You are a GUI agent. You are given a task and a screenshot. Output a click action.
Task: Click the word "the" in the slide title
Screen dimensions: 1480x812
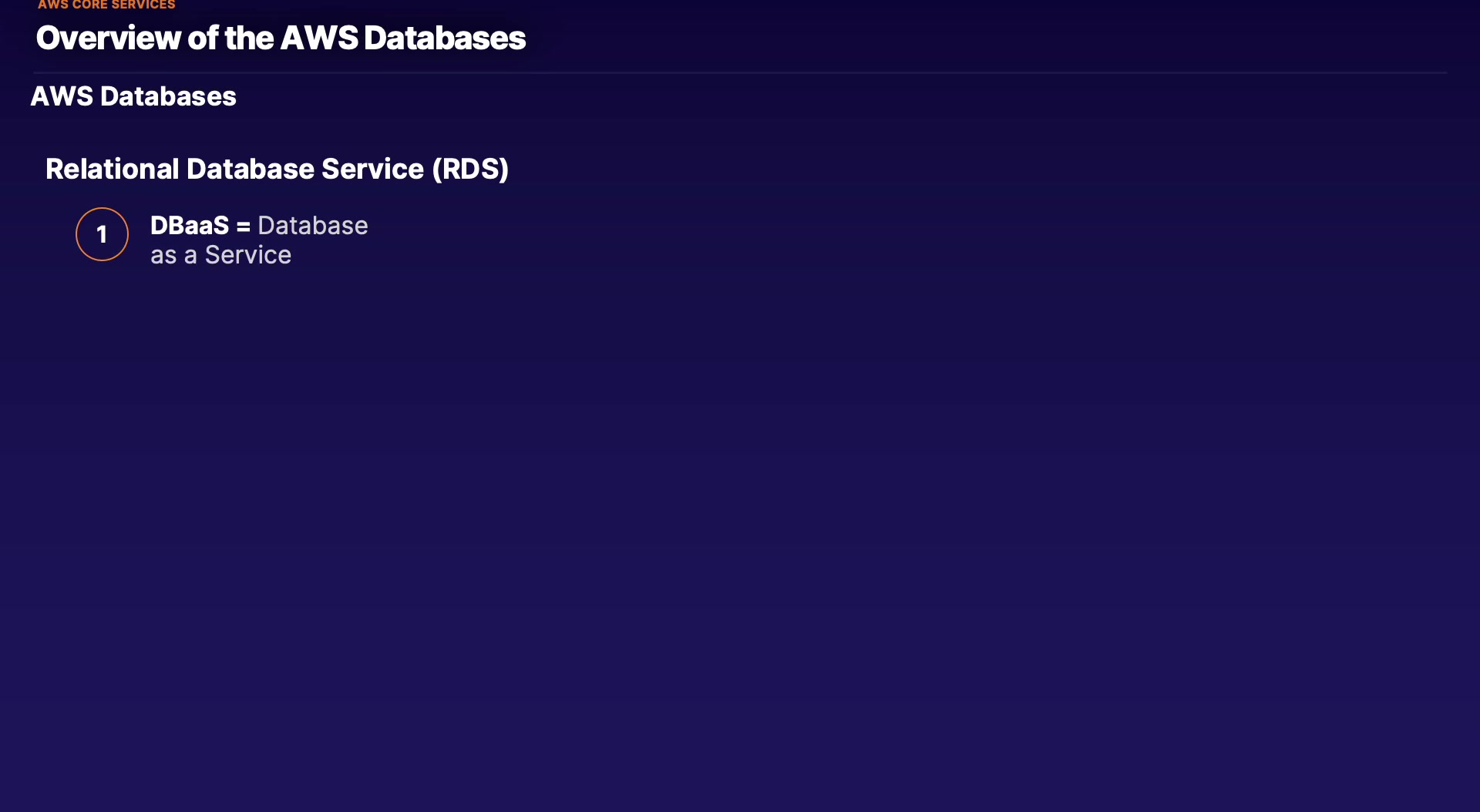click(x=249, y=38)
